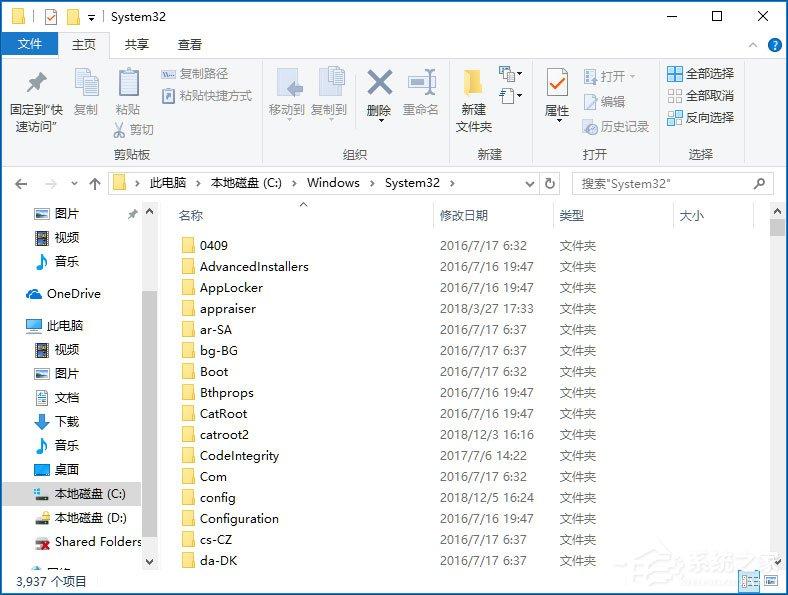Sort by 修改日期 column header
The height and width of the screenshot is (595, 788).
(x=493, y=216)
